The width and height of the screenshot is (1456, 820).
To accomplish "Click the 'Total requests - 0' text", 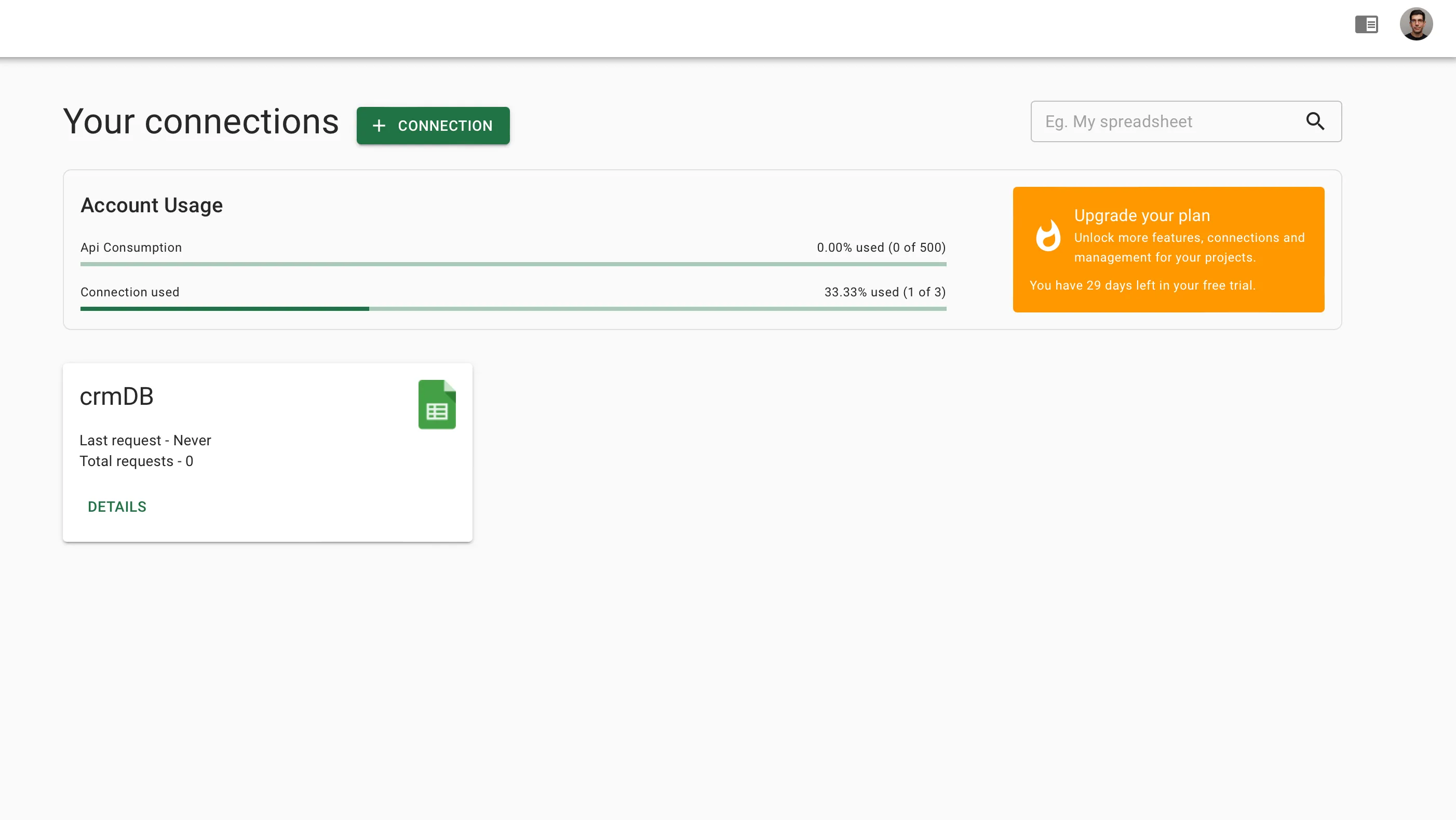I will (136, 461).
